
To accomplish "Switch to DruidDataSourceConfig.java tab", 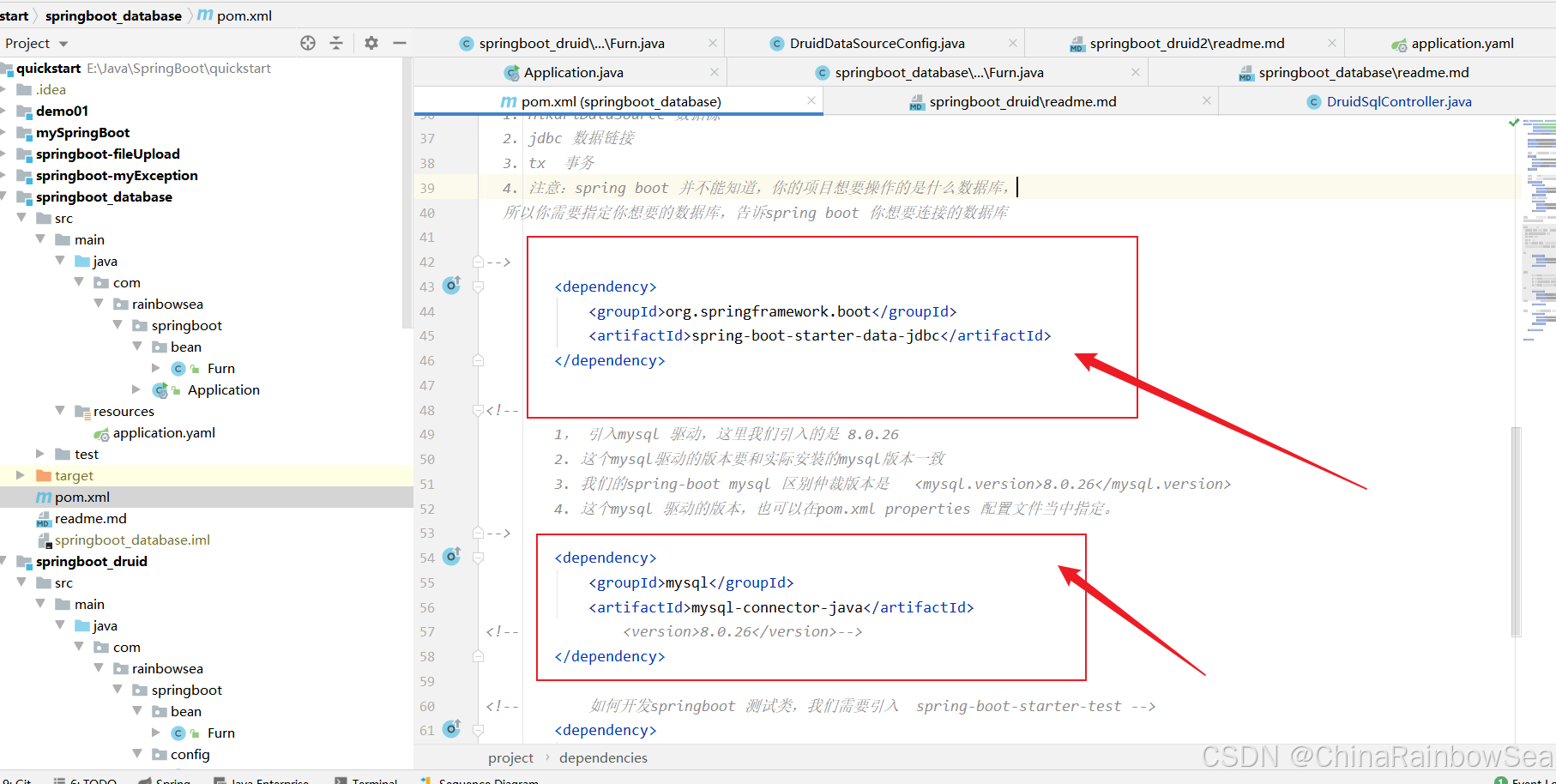I will tap(877, 43).
